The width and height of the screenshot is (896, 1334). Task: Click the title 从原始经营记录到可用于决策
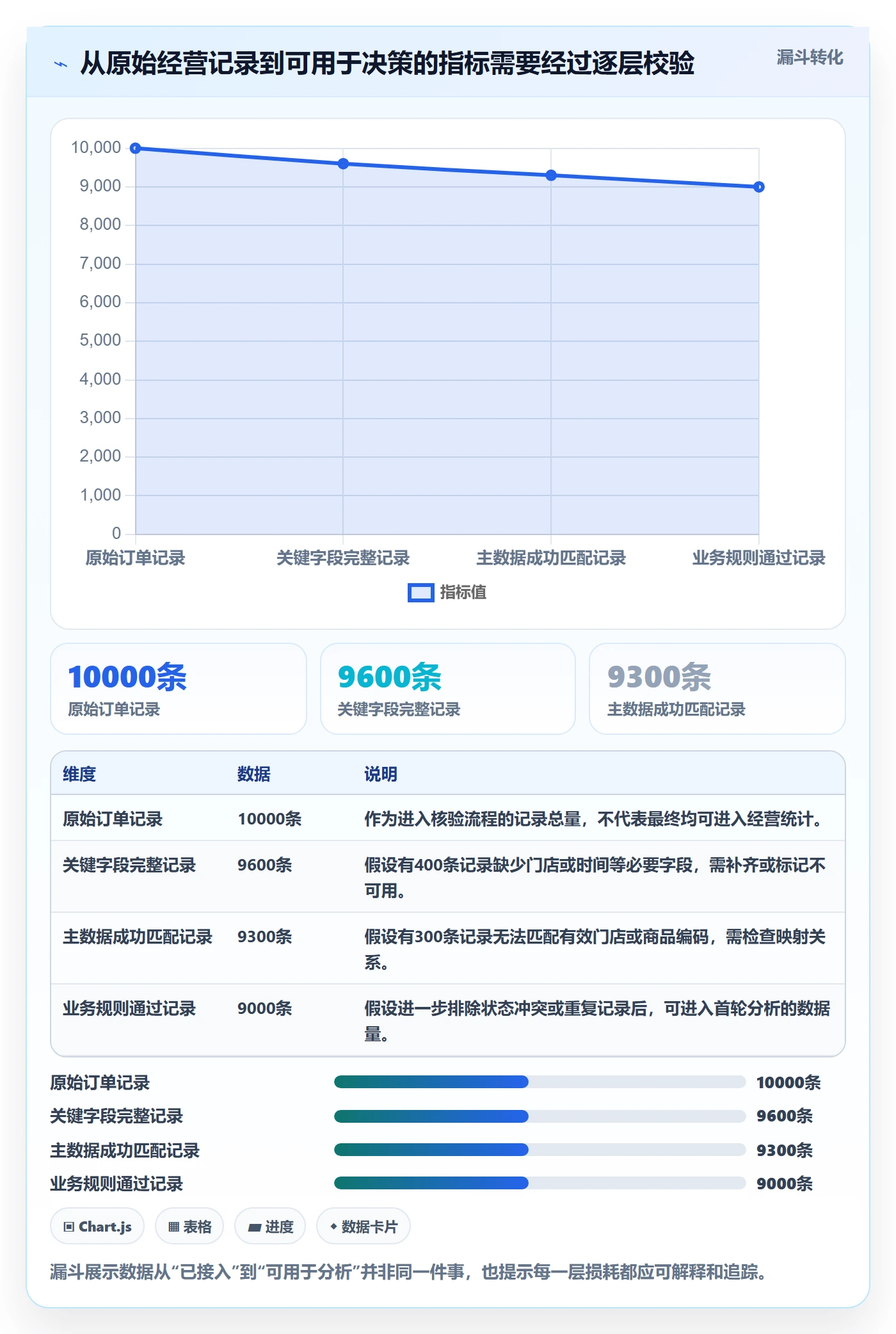387,63
